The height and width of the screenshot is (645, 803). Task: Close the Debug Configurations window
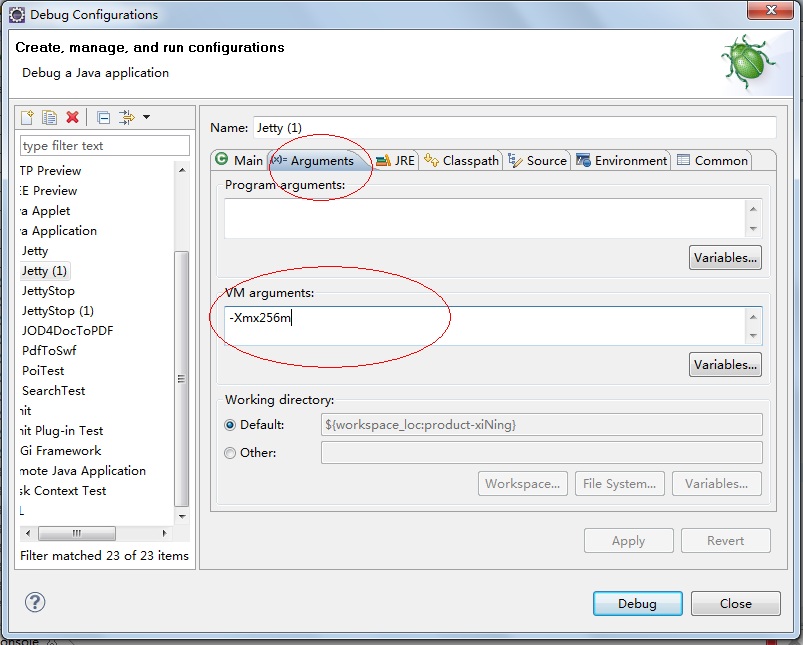771,10
